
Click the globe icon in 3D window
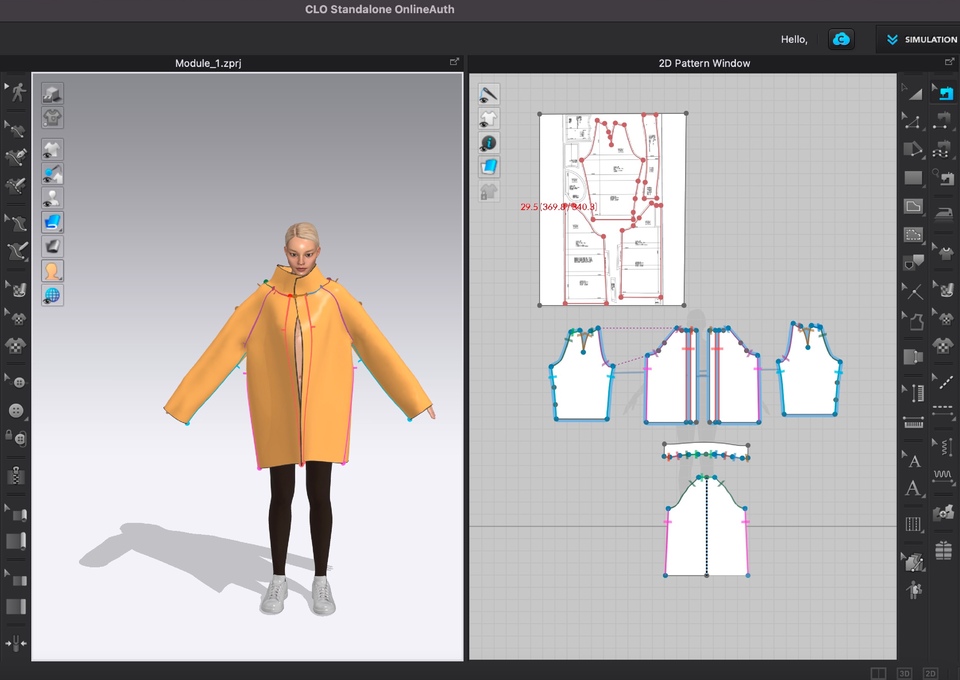point(52,295)
